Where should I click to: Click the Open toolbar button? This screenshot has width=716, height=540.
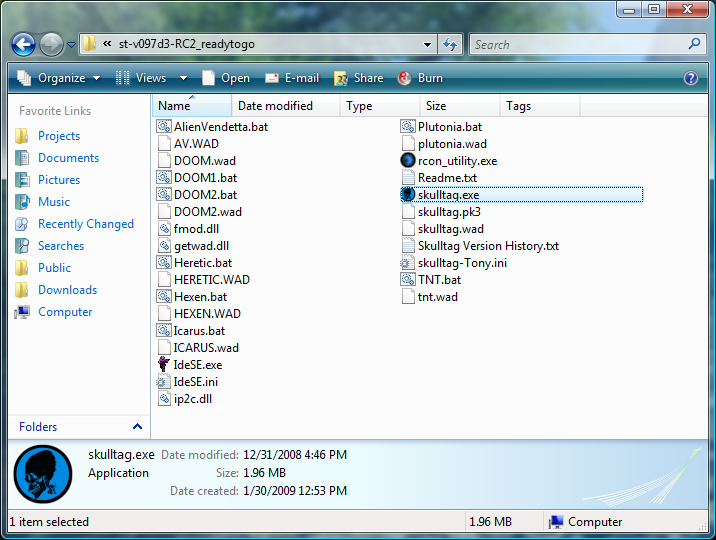pos(226,78)
